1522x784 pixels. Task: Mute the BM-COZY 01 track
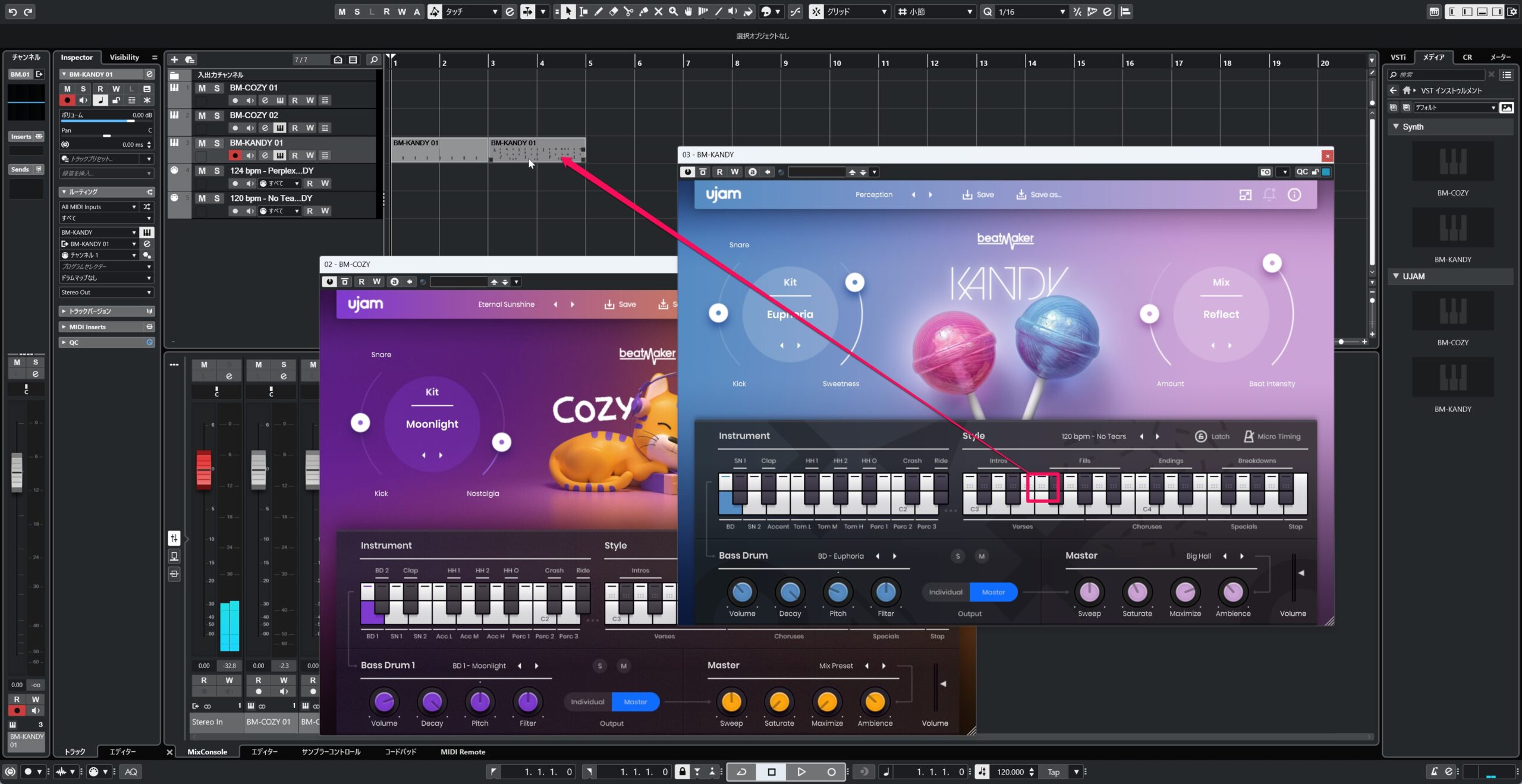[202, 88]
